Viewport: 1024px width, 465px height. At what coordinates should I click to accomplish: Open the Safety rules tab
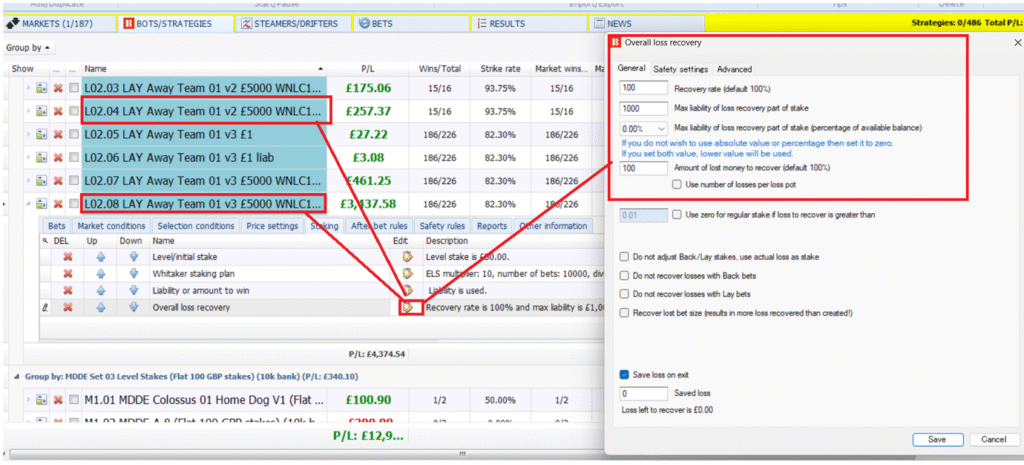[x=443, y=226]
